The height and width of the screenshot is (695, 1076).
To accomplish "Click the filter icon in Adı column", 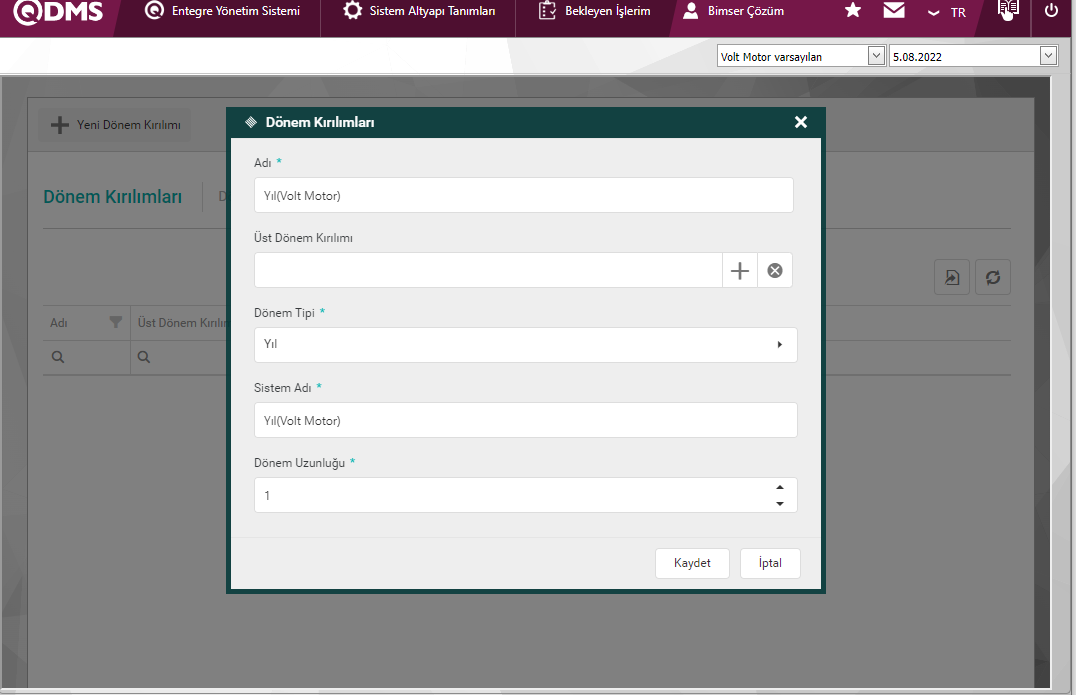I will [x=116, y=323].
